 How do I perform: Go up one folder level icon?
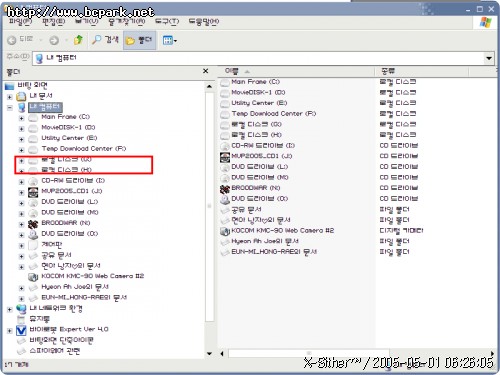click(x=78, y=40)
